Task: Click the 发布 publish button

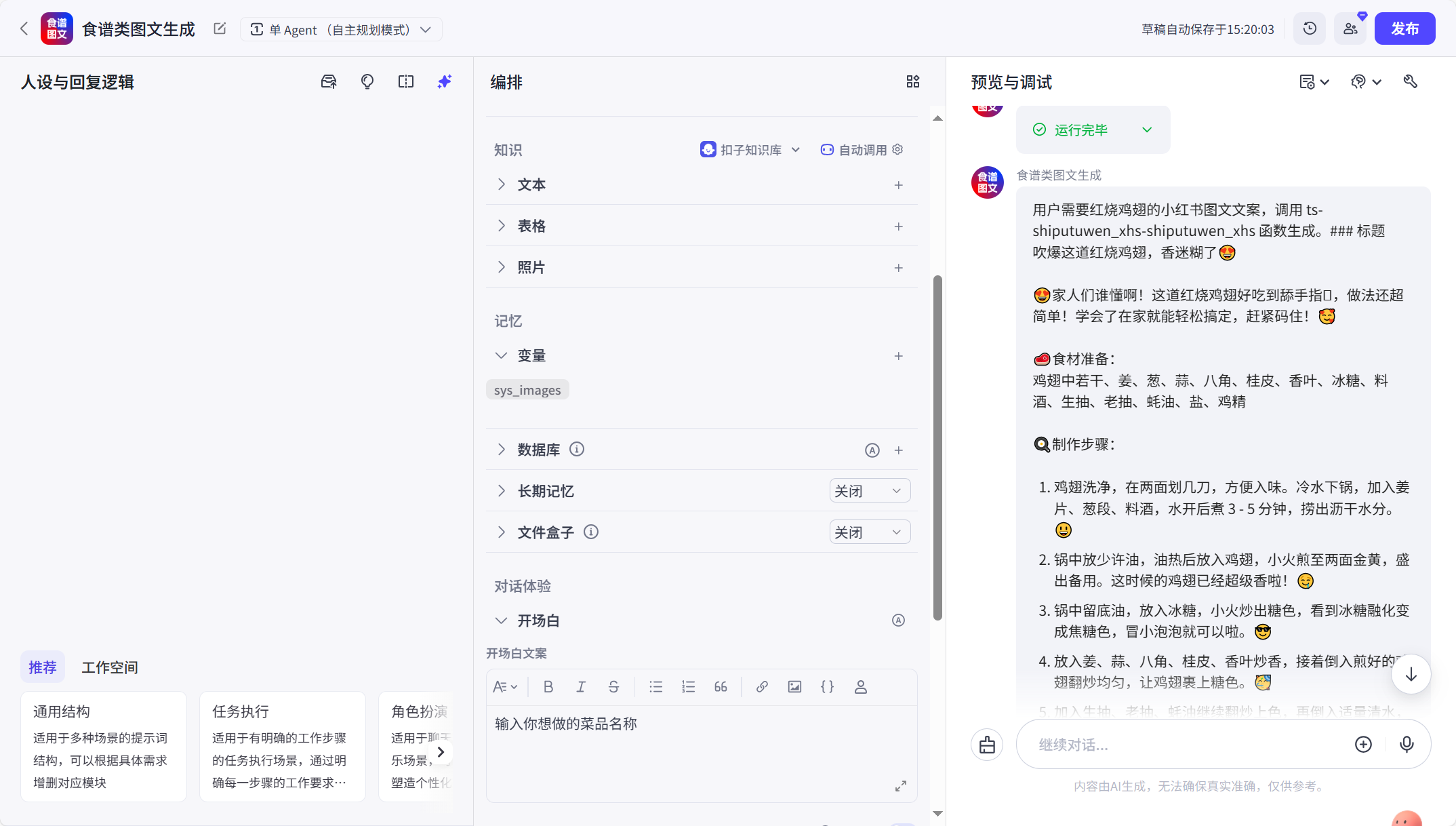Action: coord(1404,28)
